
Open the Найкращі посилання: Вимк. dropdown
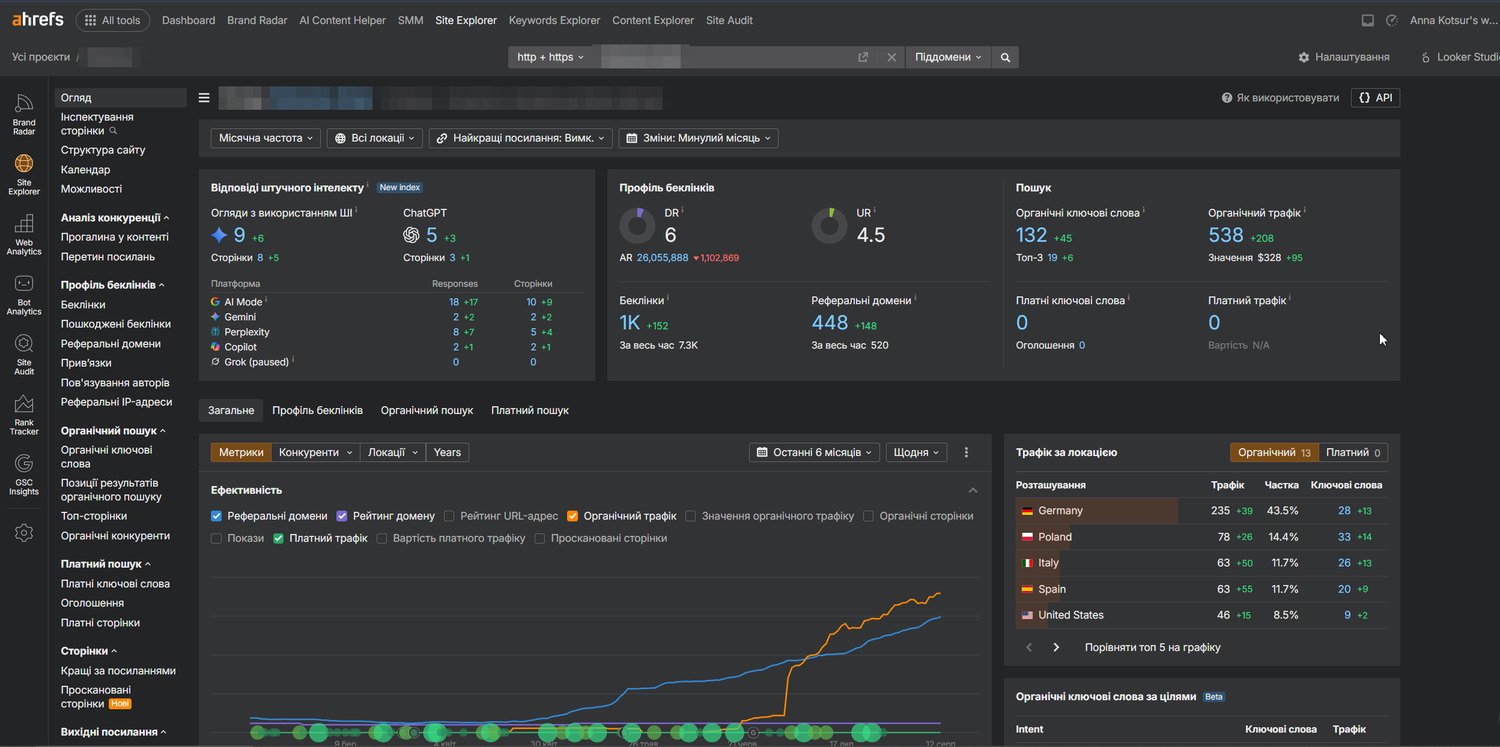point(520,138)
